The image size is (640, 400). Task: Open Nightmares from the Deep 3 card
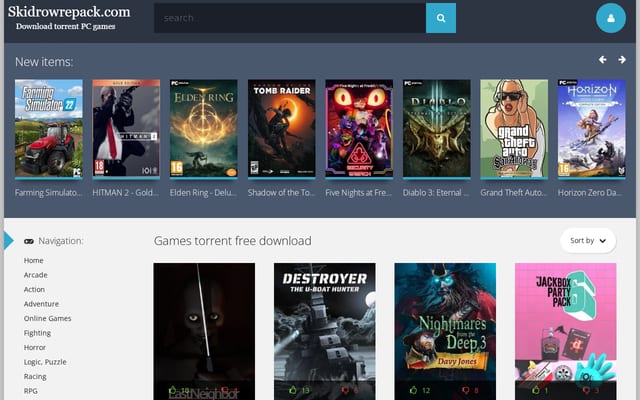pos(445,331)
